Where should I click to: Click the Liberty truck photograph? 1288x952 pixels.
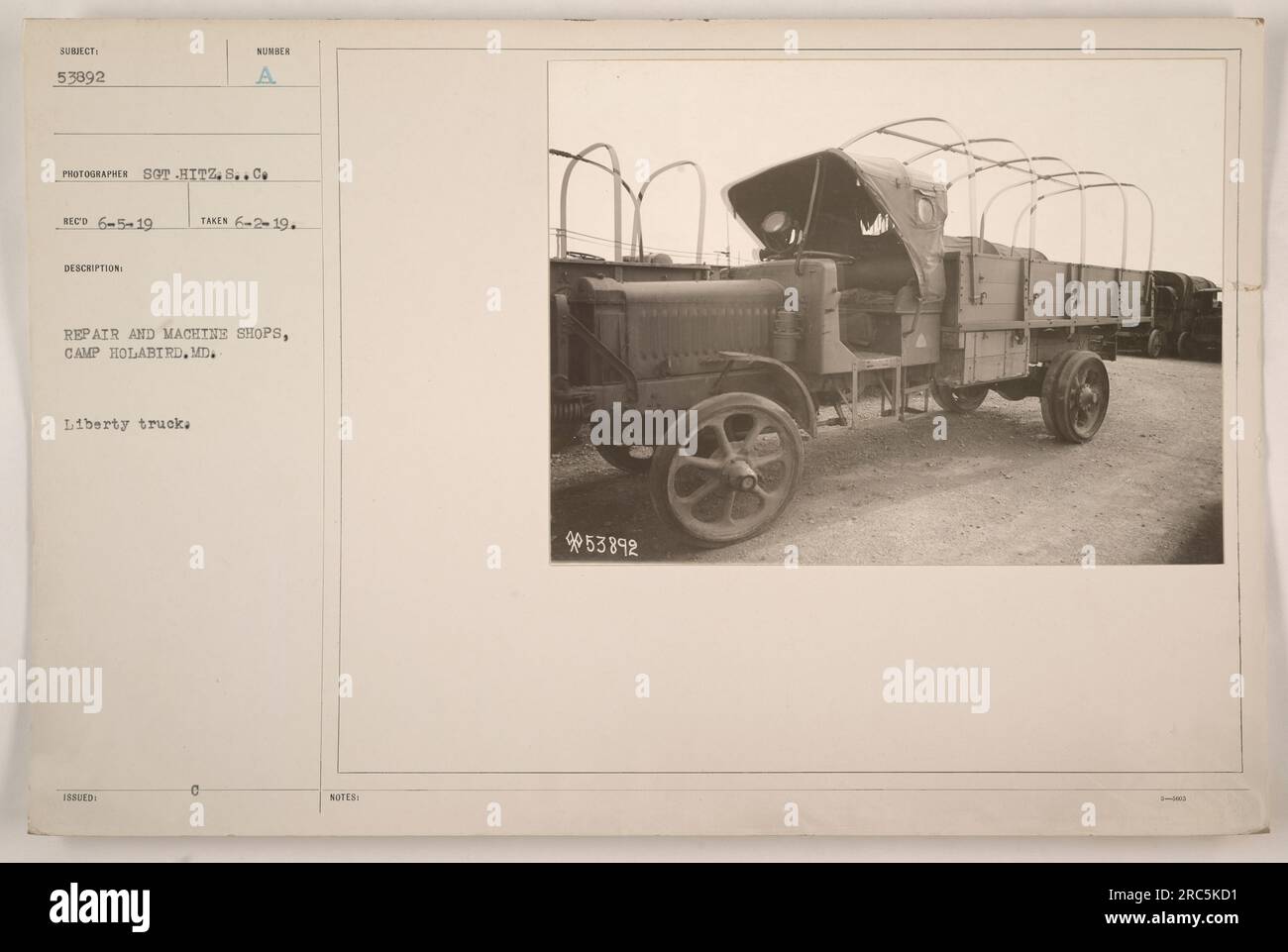[x=886, y=312]
